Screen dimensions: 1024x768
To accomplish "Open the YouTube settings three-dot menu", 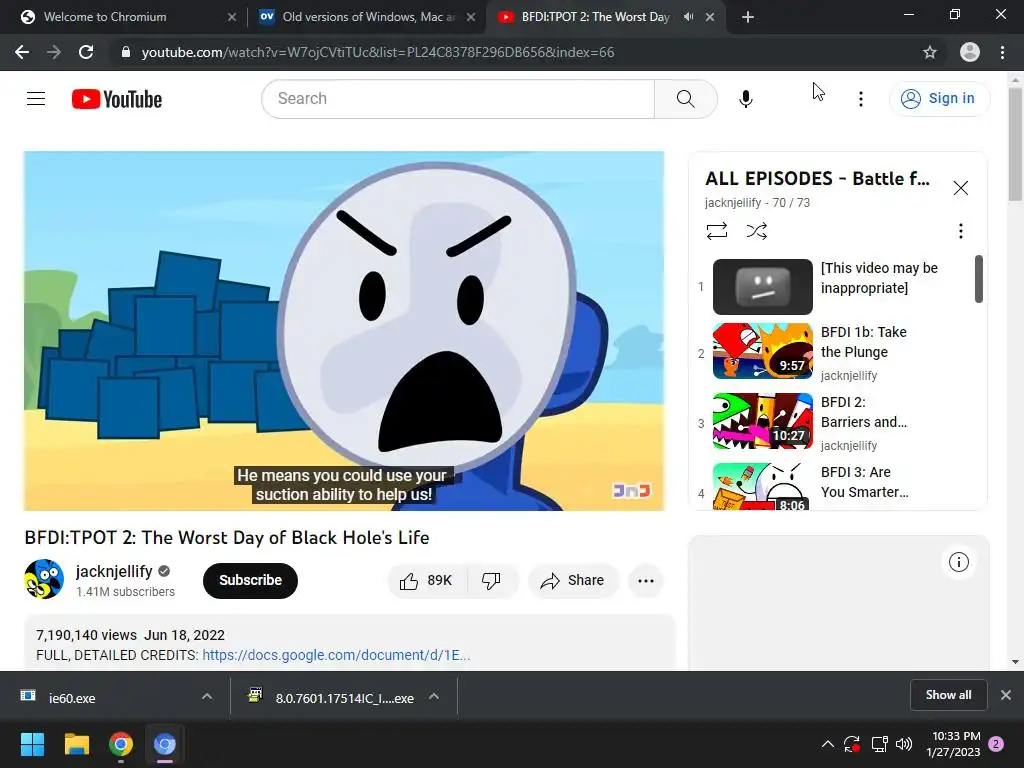I will click(861, 99).
